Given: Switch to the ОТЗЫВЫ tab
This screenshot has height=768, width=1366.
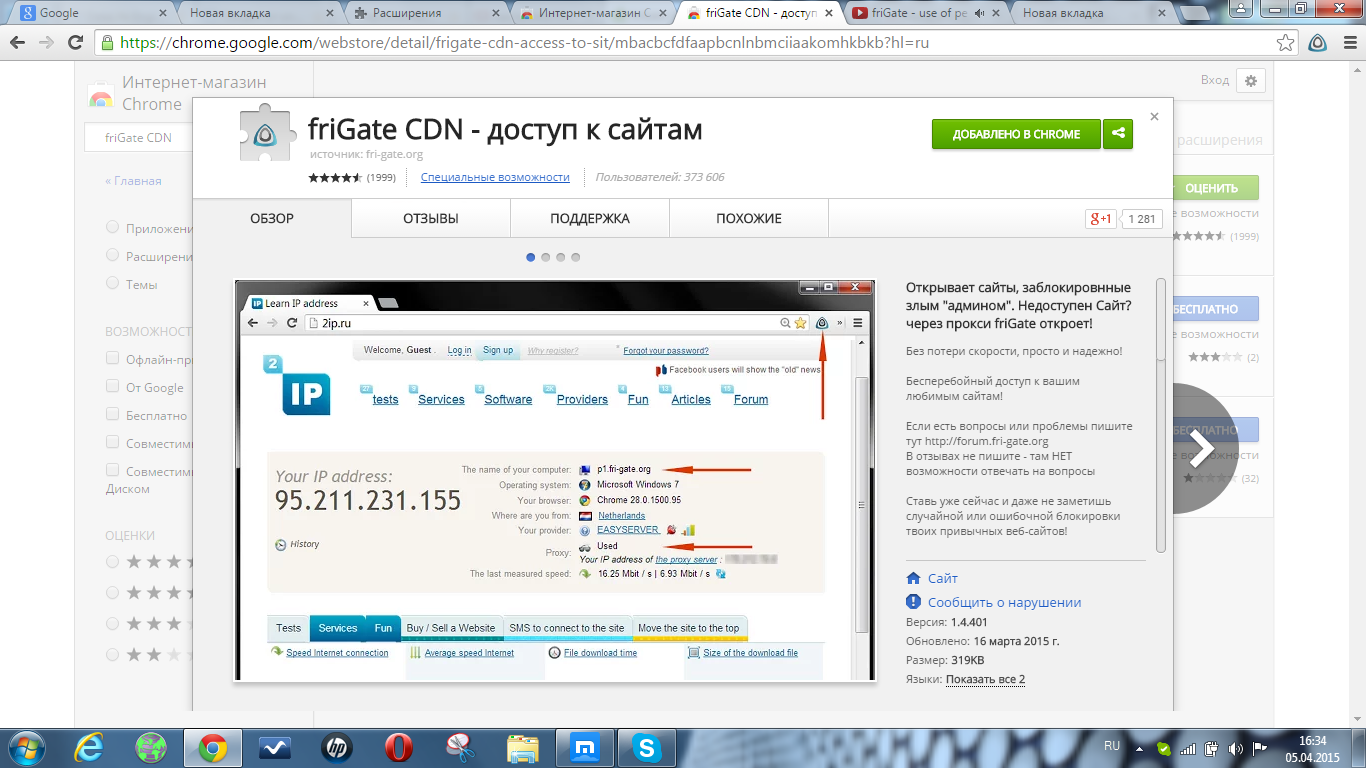Looking at the screenshot, I should point(431,219).
